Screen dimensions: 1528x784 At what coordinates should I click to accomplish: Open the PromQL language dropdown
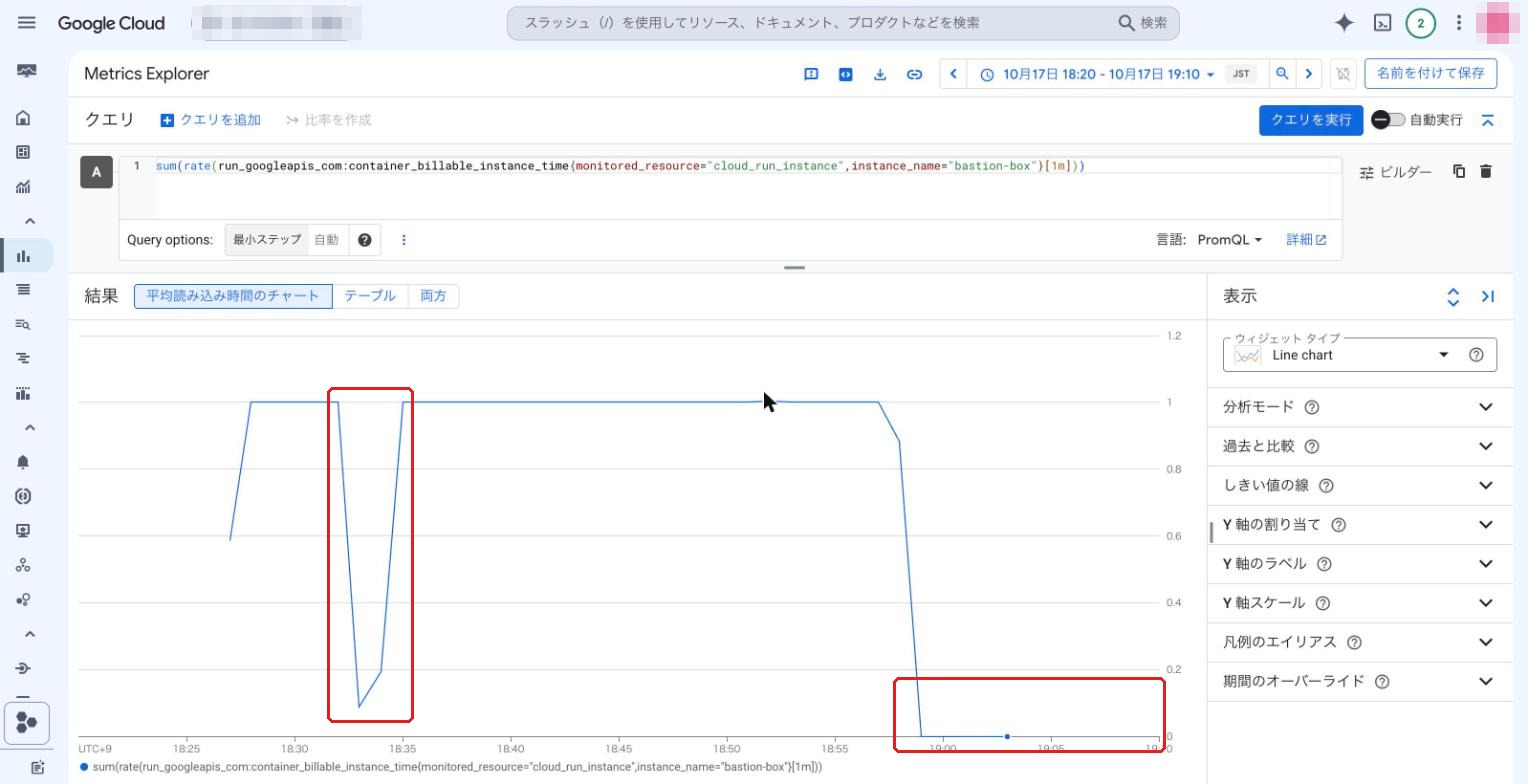coord(1230,240)
